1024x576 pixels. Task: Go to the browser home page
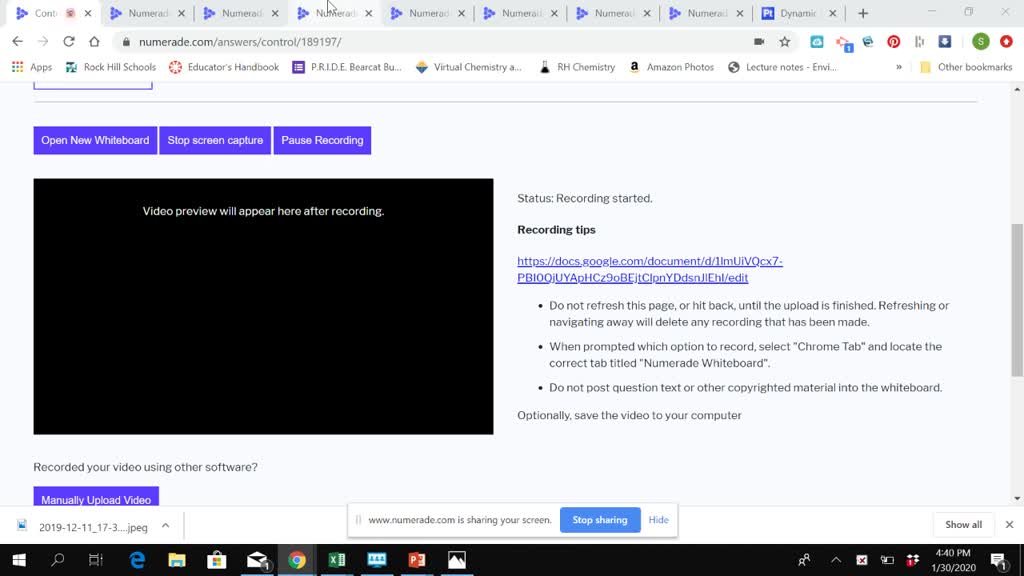click(94, 42)
